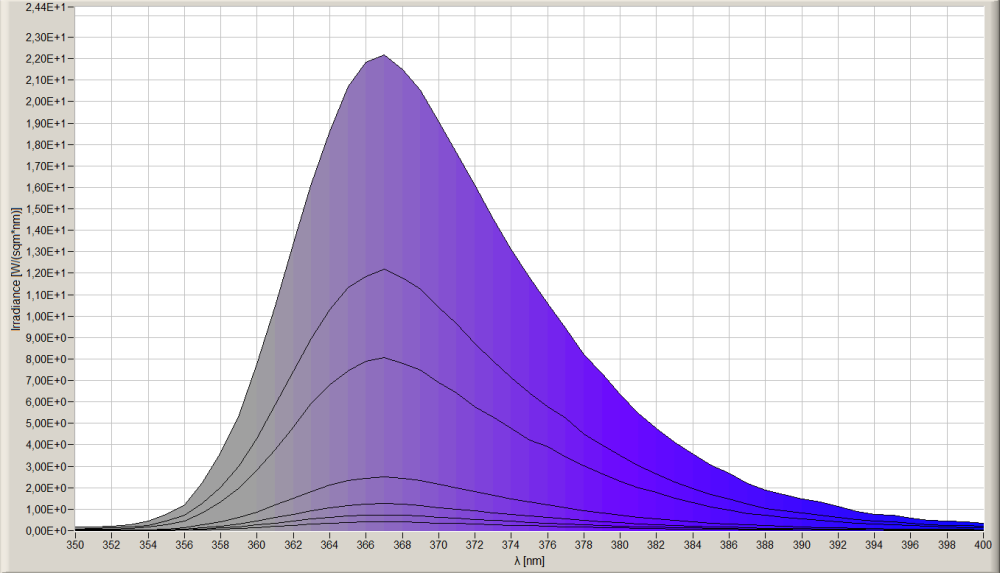Click the x-axis label 366
This screenshot has height=573, width=1000.
pyautogui.click(x=366, y=545)
